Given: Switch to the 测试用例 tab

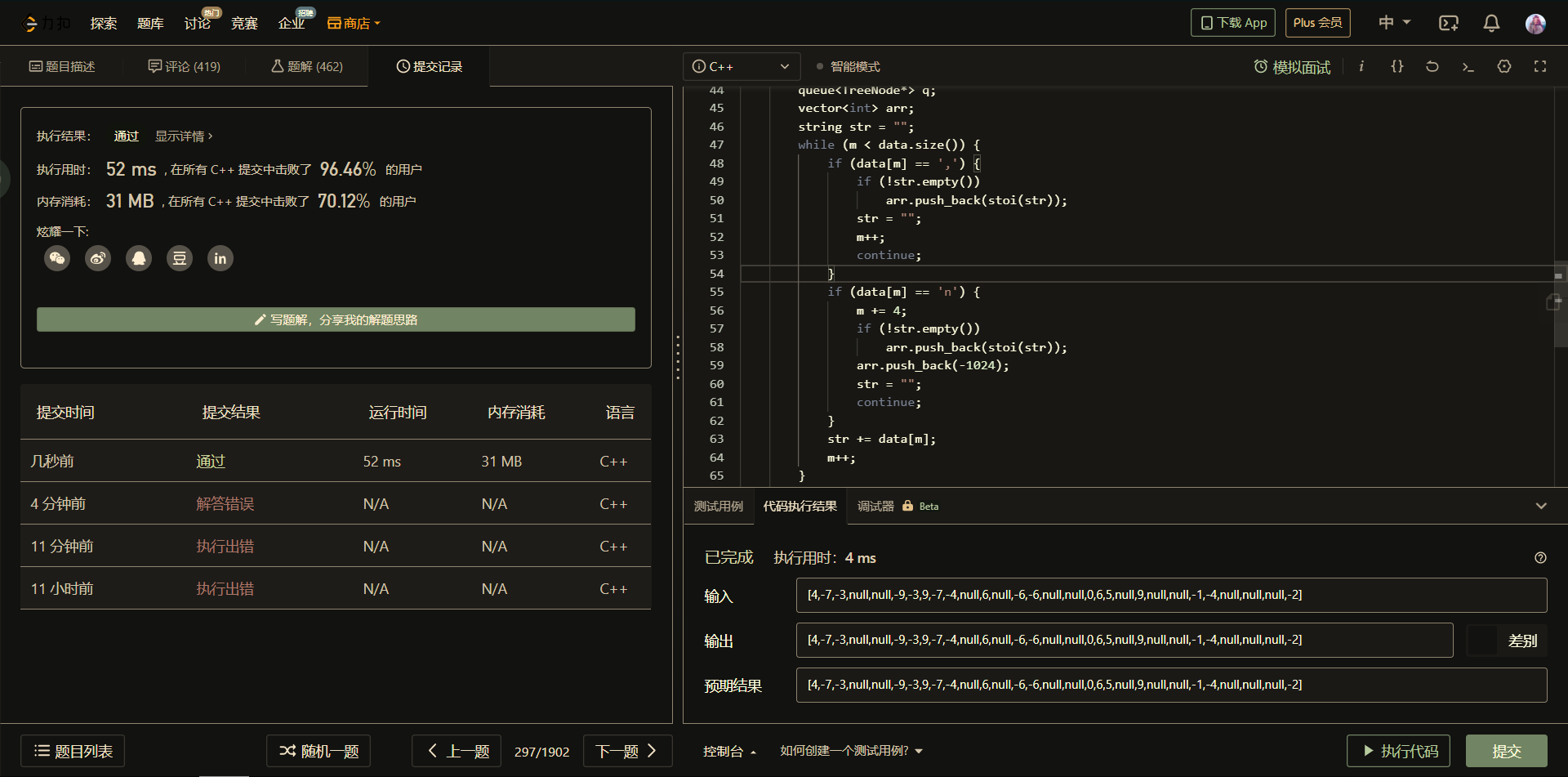Looking at the screenshot, I should [719, 507].
